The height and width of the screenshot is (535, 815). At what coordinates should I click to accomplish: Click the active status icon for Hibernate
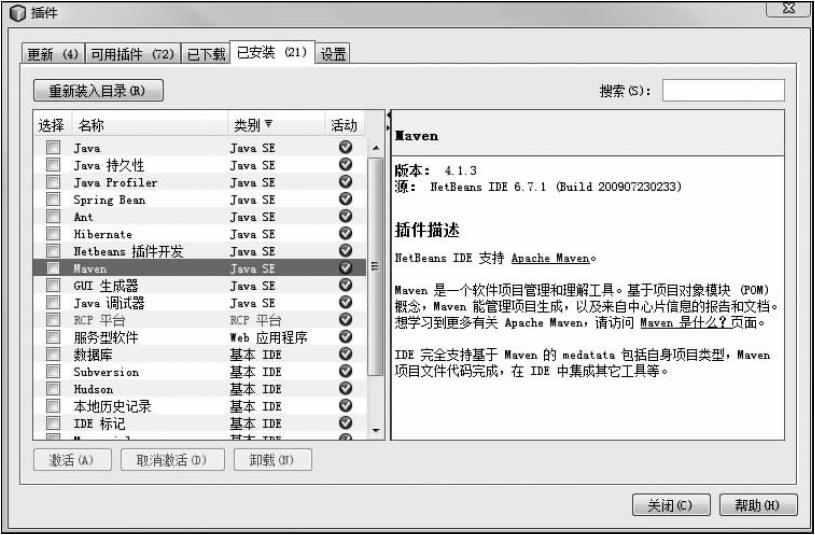click(345, 234)
